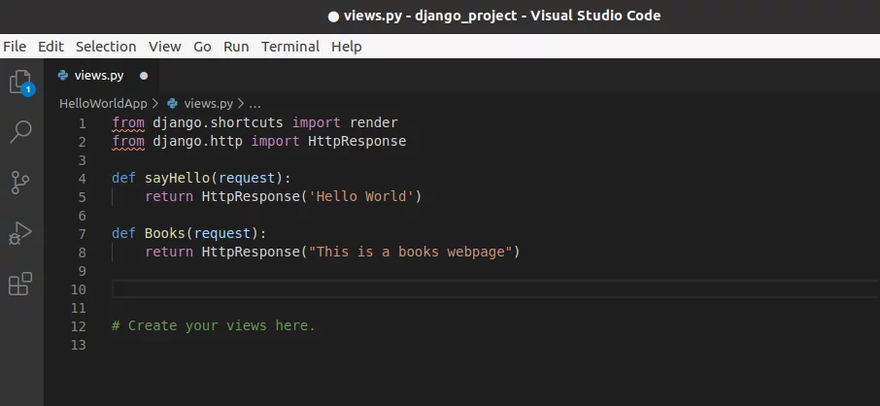Expand the breadcrumb ellipsis symbol list
Image resolution: width=880 pixels, height=406 pixels.
coord(254,103)
